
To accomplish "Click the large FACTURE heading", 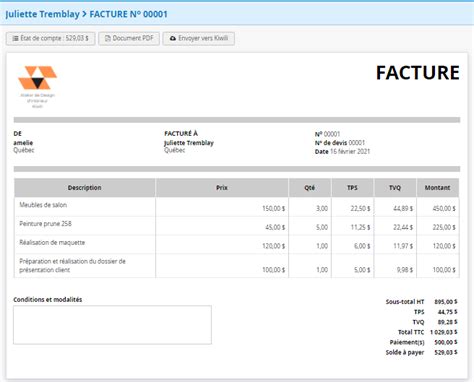I will (x=418, y=73).
